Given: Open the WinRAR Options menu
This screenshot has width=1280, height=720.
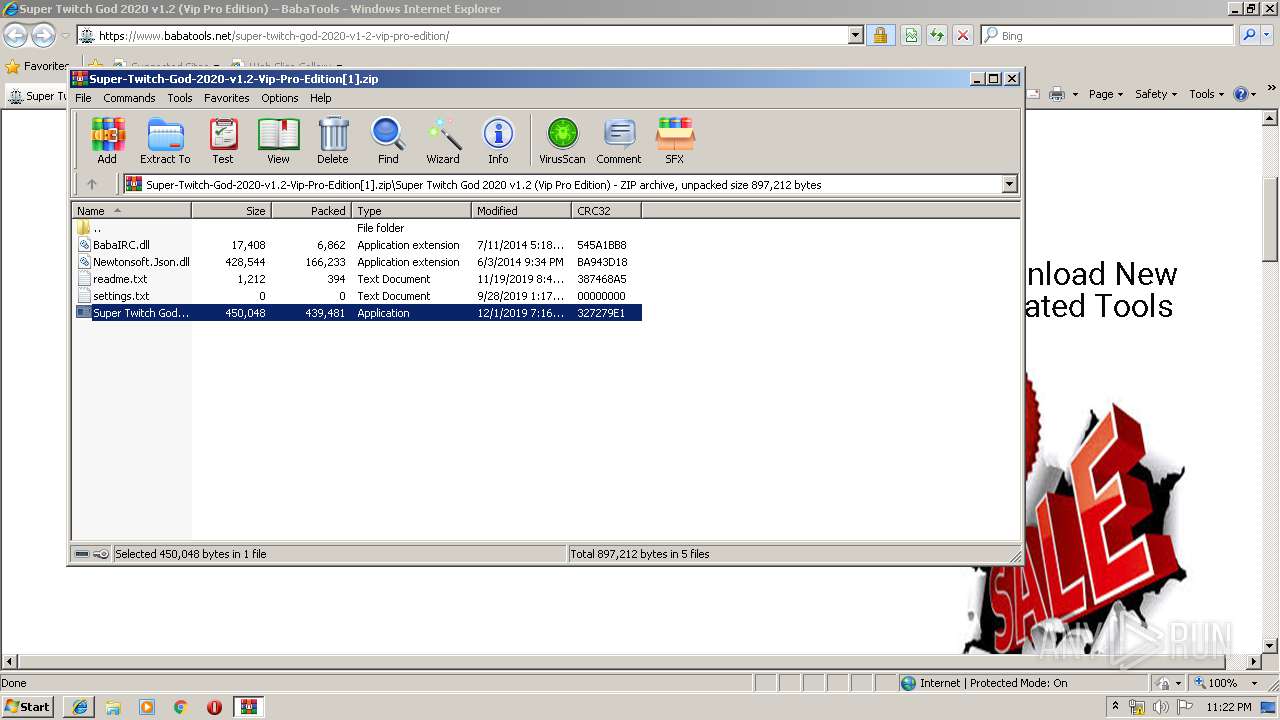Looking at the screenshot, I should coord(280,98).
